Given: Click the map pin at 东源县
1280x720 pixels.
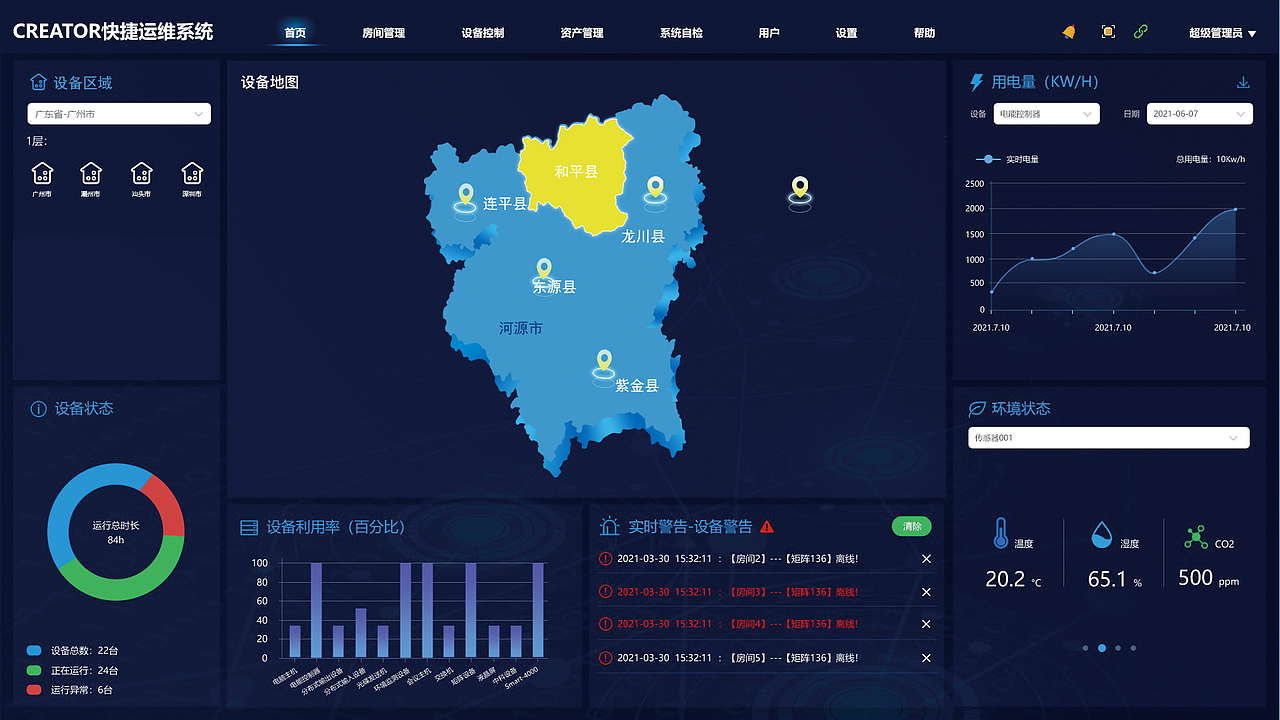Looking at the screenshot, I should (543, 271).
